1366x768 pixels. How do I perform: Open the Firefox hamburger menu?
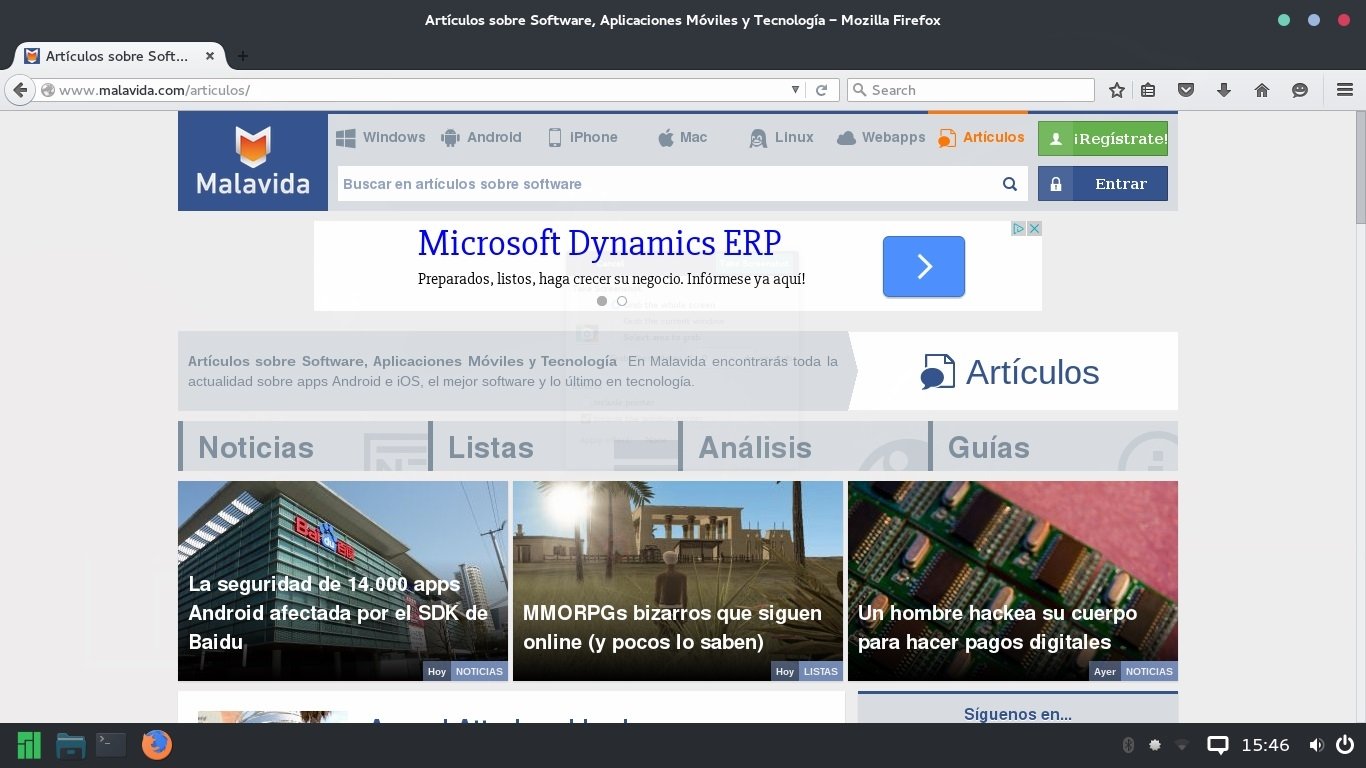point(1345,90)
